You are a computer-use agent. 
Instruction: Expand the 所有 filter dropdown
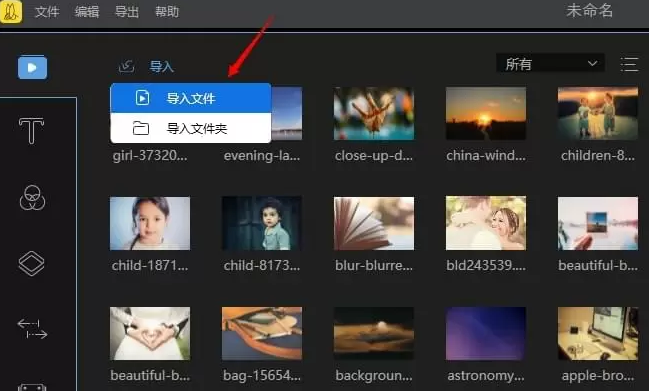tap(550, 64)
